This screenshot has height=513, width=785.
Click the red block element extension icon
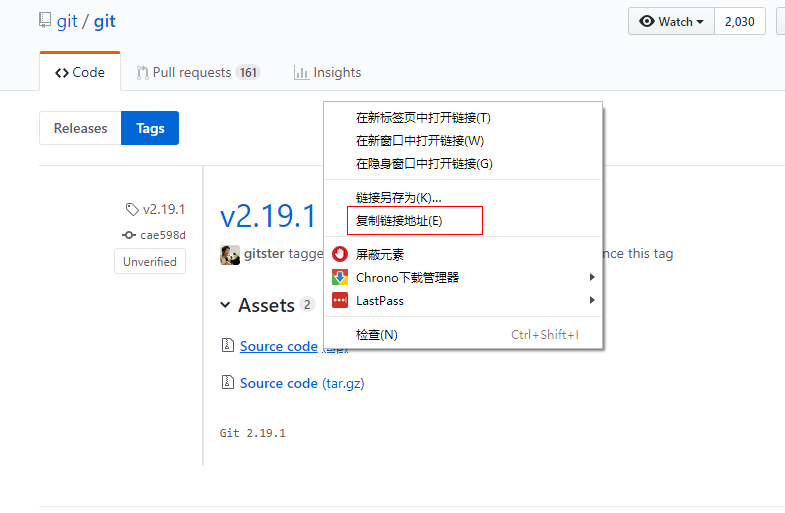point(340,255)
